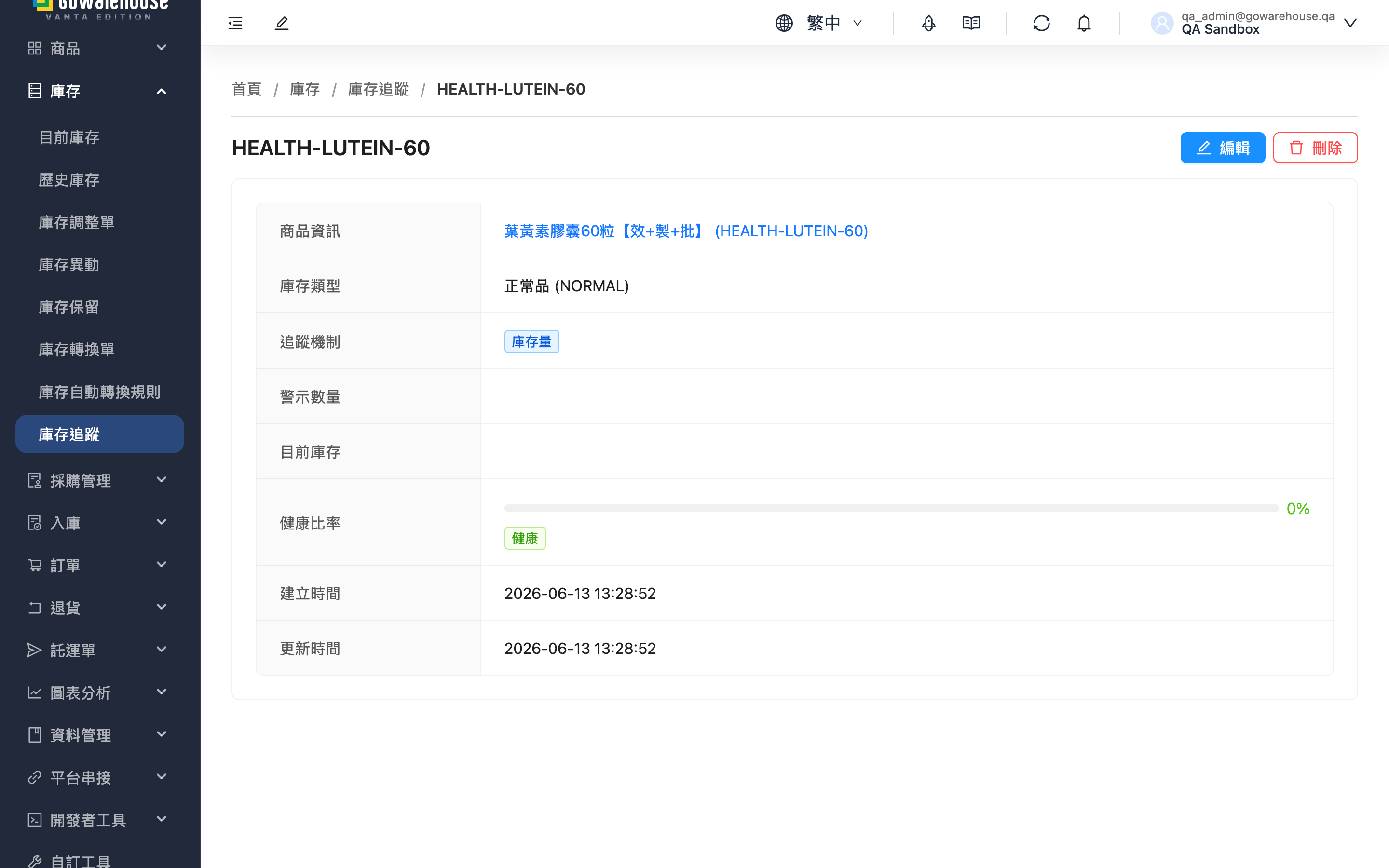Click 正常品 (NORMAL) value
This screenshot has height=868, width=1389.
coord(567,286)
